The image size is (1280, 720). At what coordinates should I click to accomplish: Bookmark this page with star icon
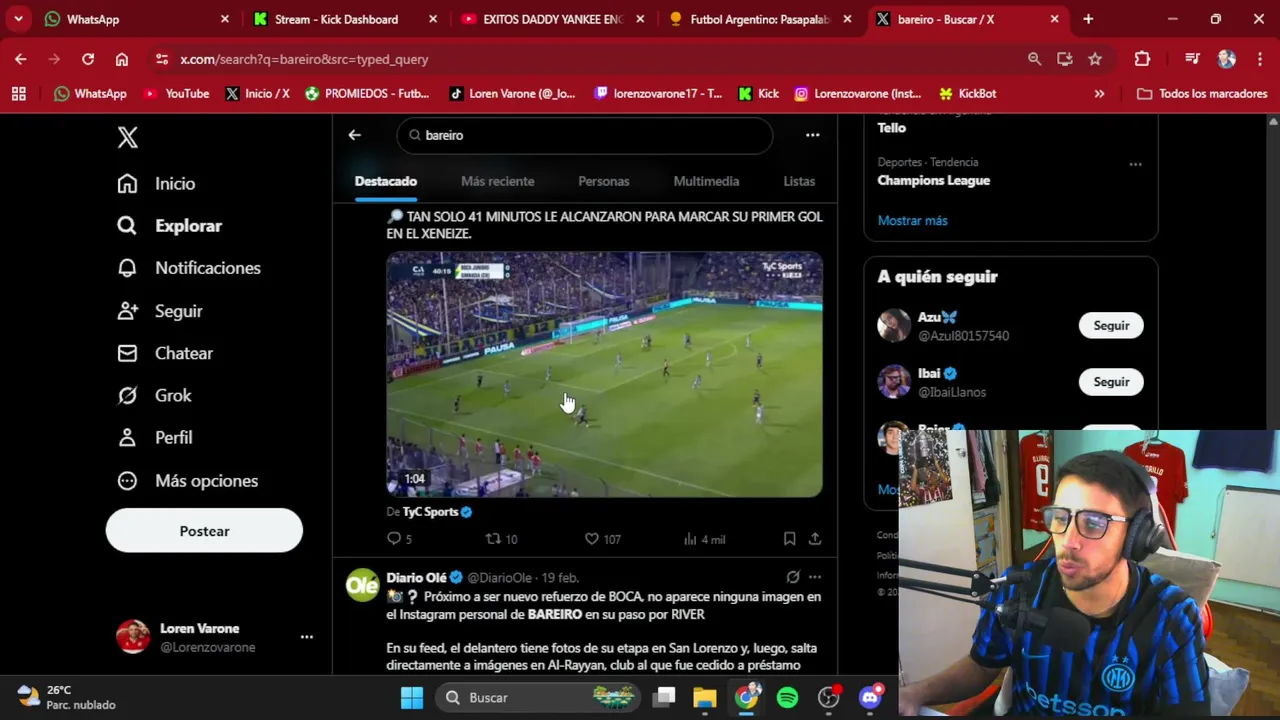pyautogui.click(x=1095, y=59)
